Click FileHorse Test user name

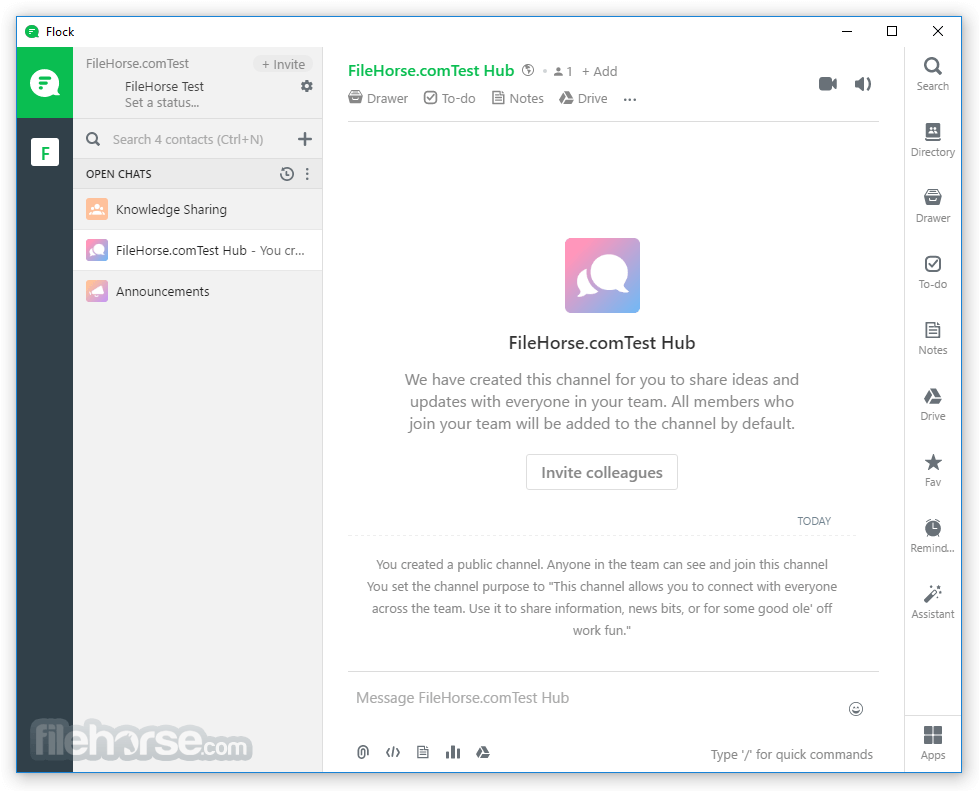(164, 87)
